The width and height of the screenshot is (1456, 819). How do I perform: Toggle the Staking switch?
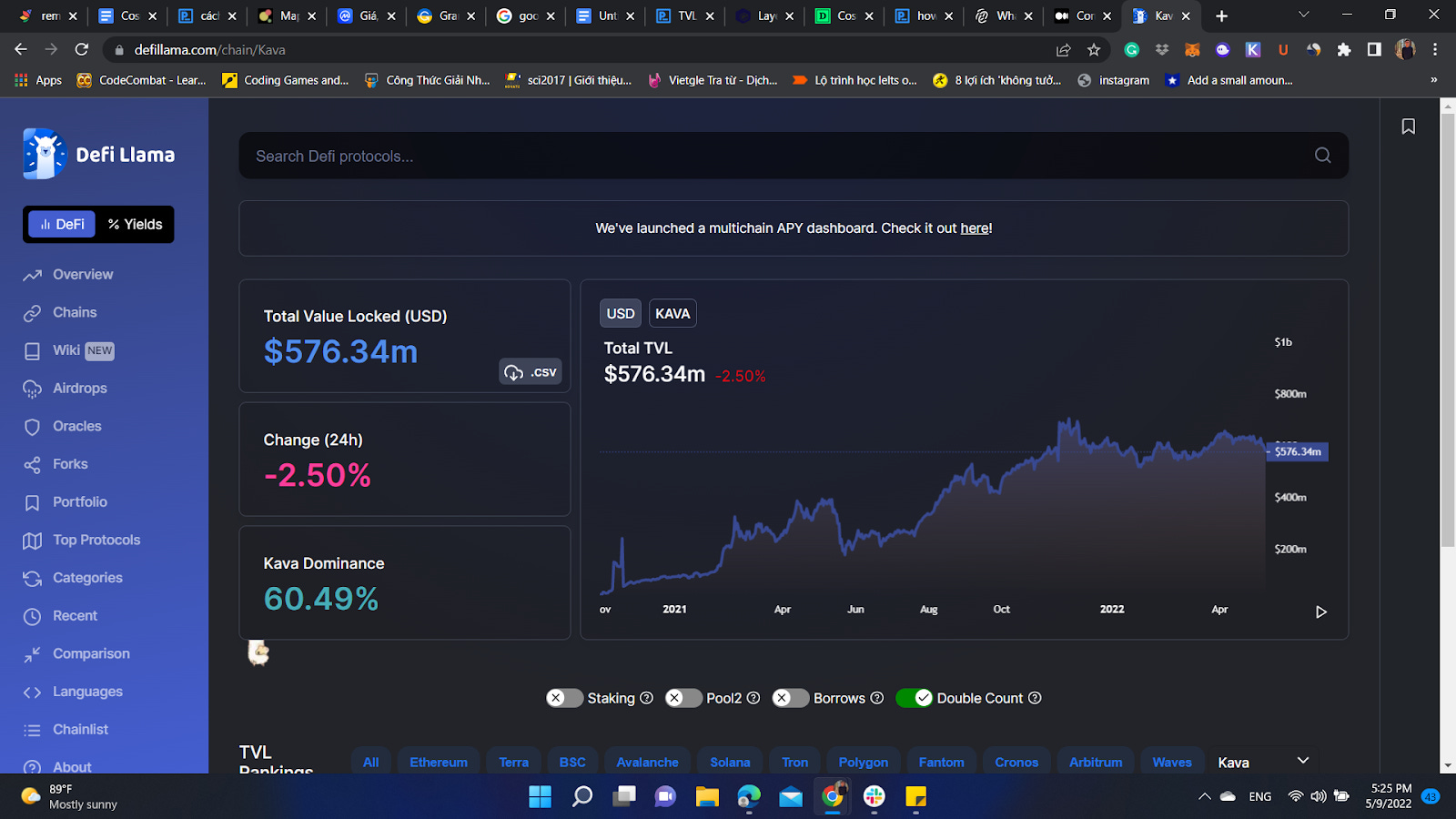point(564,698)
